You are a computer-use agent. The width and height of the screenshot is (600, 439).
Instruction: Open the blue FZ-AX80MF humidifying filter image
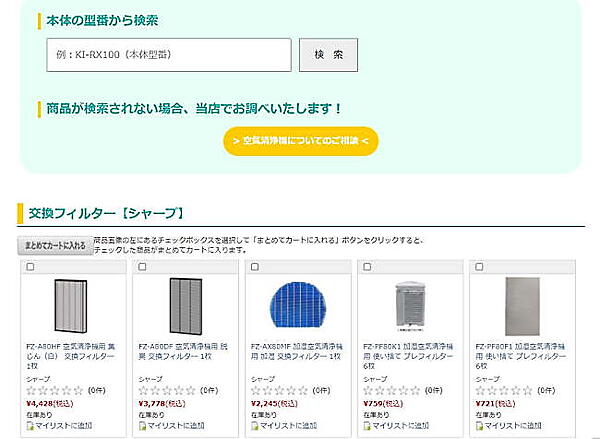[298, 305]
